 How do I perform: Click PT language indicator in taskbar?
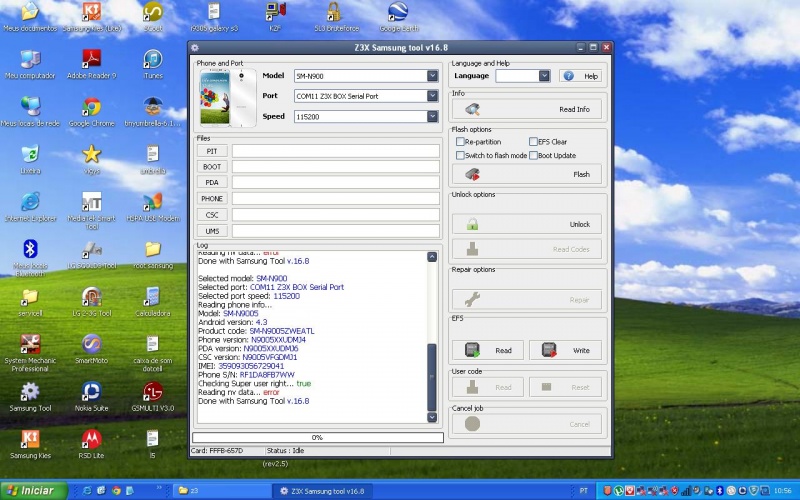tap(584, 491)
